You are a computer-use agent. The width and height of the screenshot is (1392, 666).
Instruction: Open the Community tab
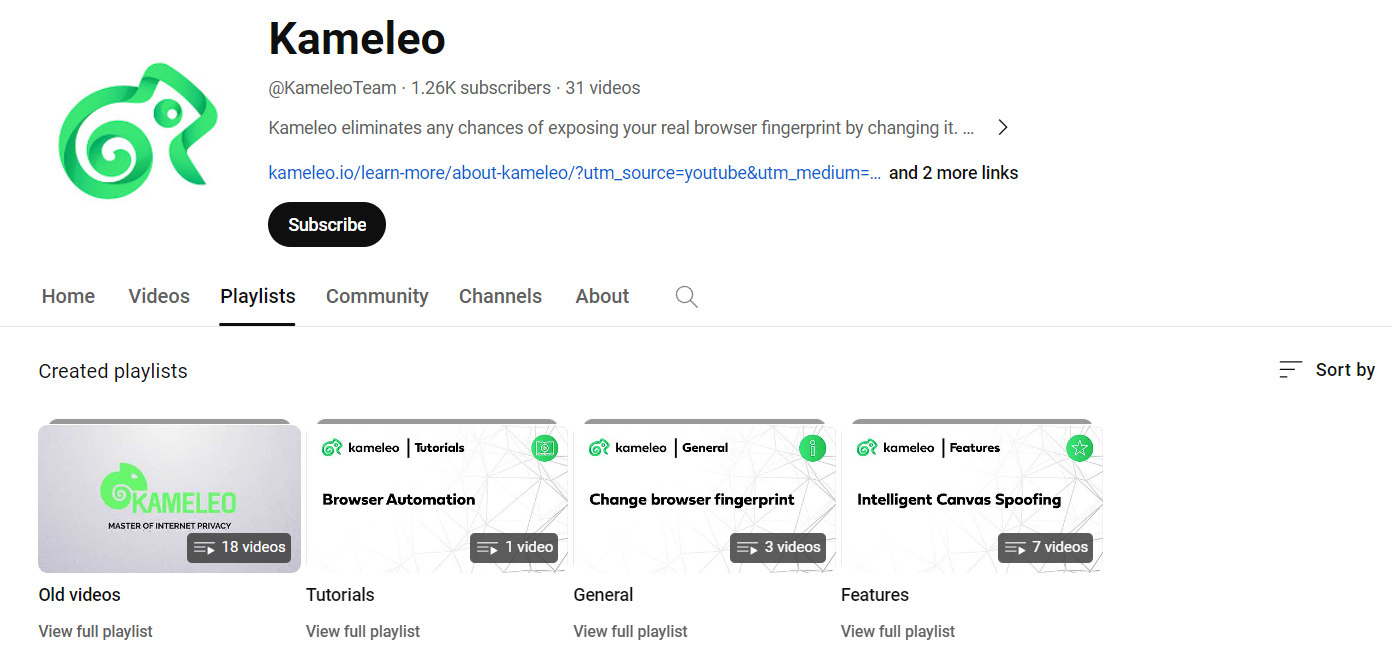click(x=377, y=296)
